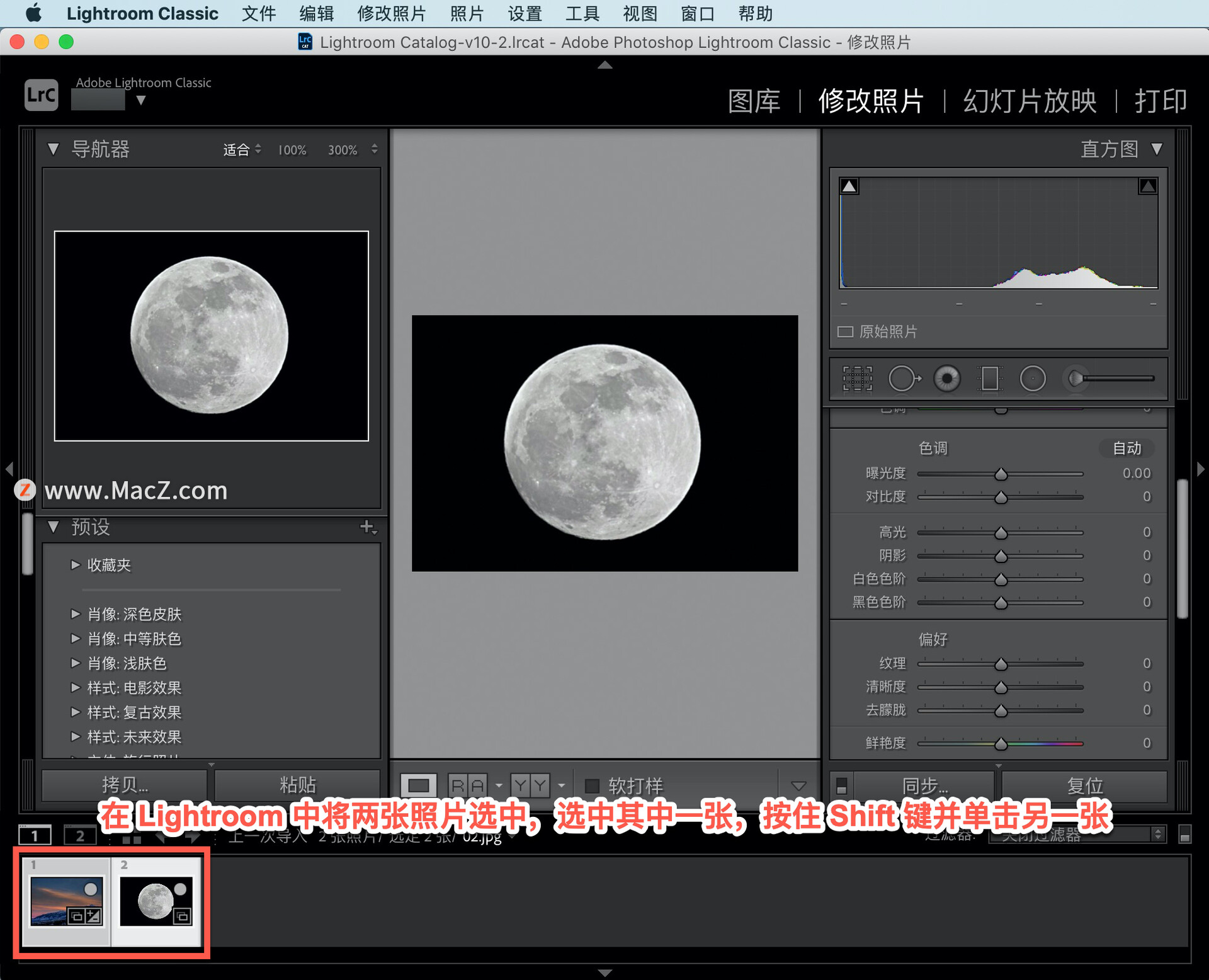Click the 粘贴 button
1209x980 pixels.
(297, 785)
